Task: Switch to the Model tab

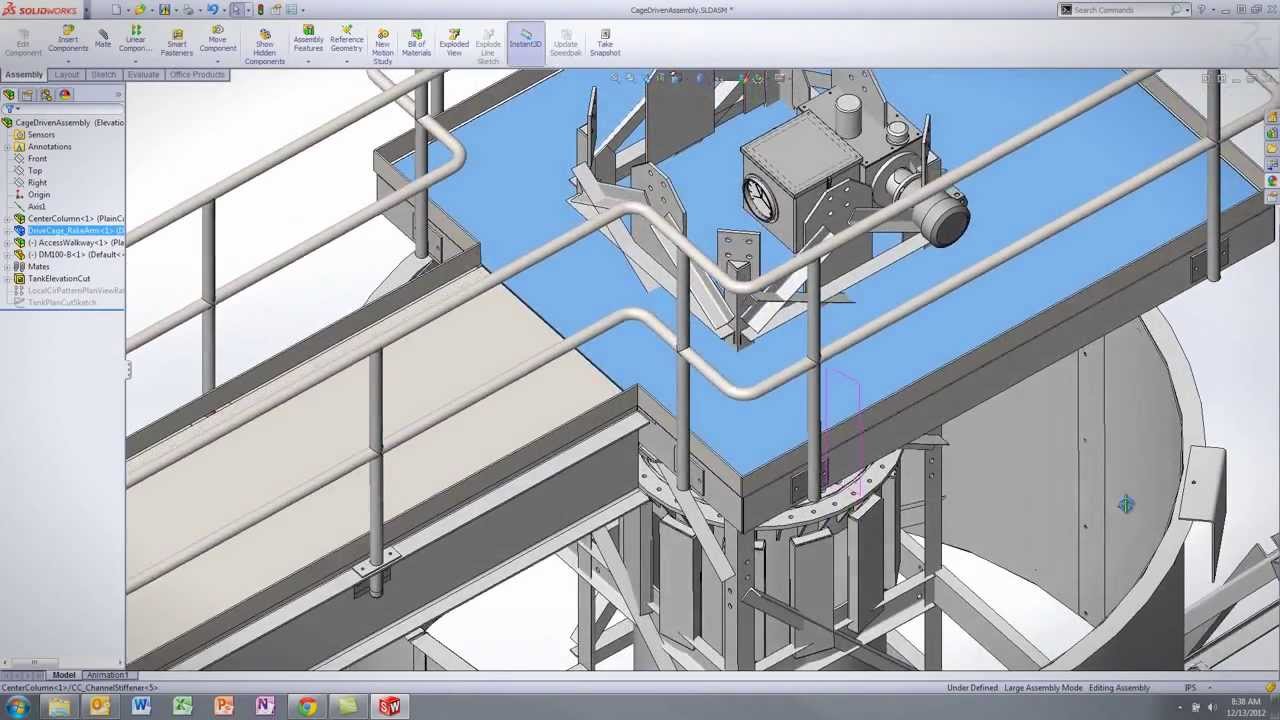Action: tap(63, 675)
